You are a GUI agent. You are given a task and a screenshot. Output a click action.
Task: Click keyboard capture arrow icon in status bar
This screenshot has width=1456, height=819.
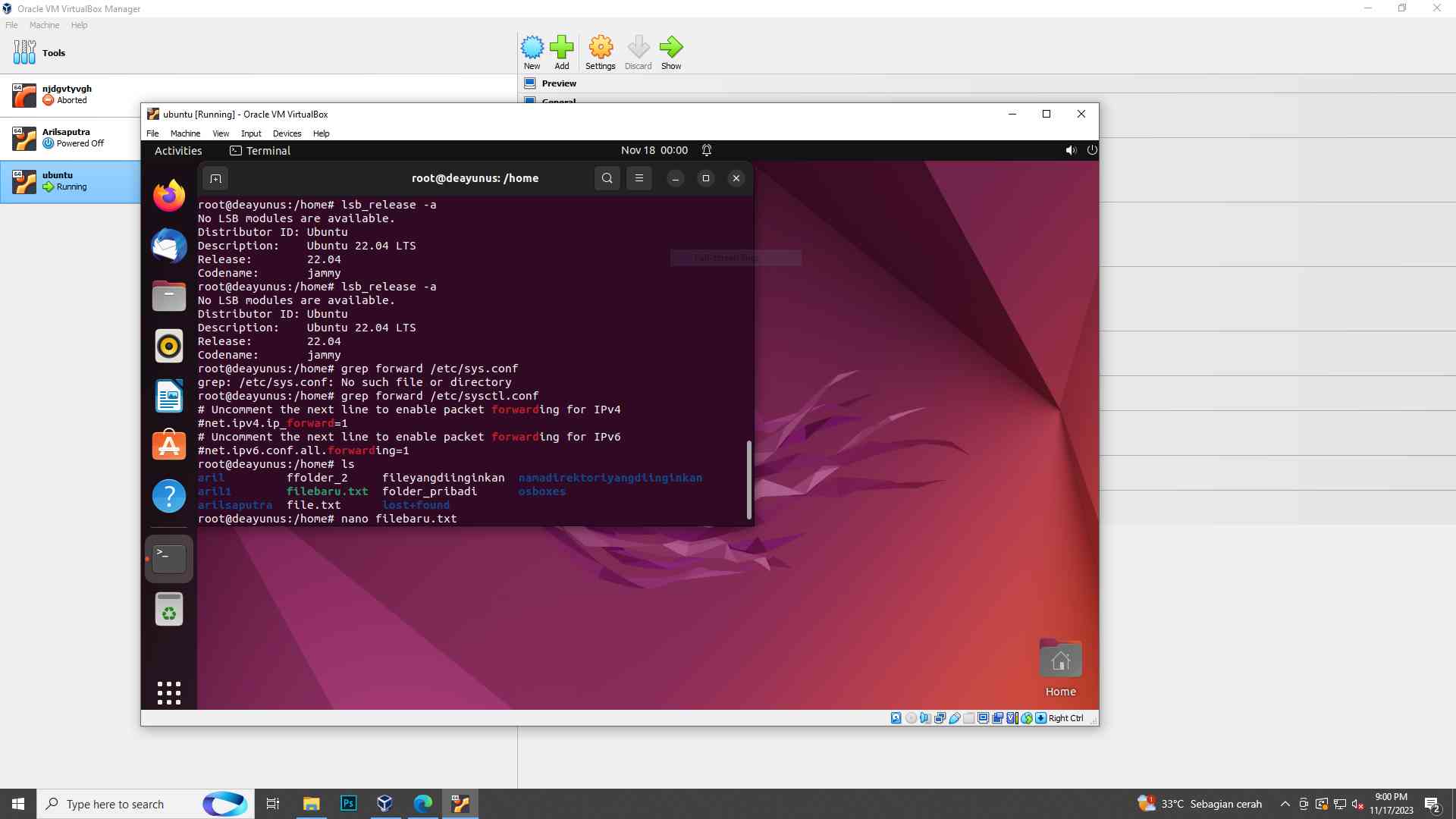1041,718
